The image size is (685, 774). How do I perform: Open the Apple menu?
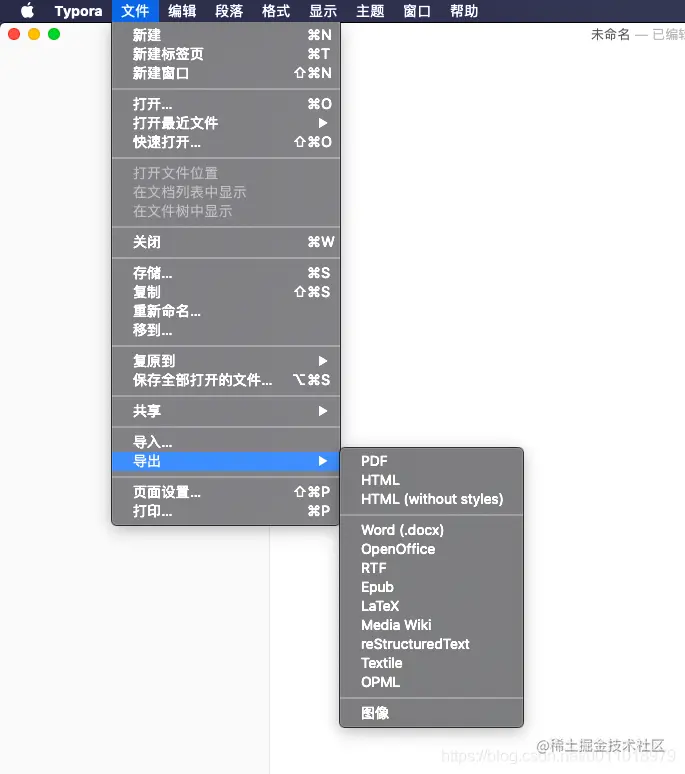(28, 10)
